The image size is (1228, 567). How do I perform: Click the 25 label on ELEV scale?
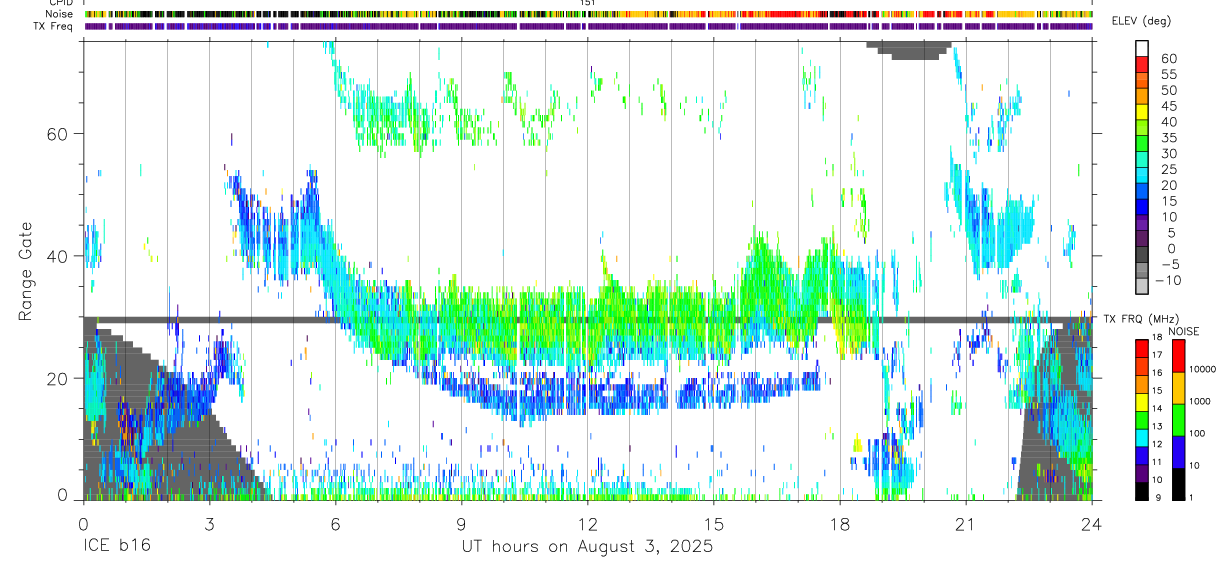click(1168, 169)
